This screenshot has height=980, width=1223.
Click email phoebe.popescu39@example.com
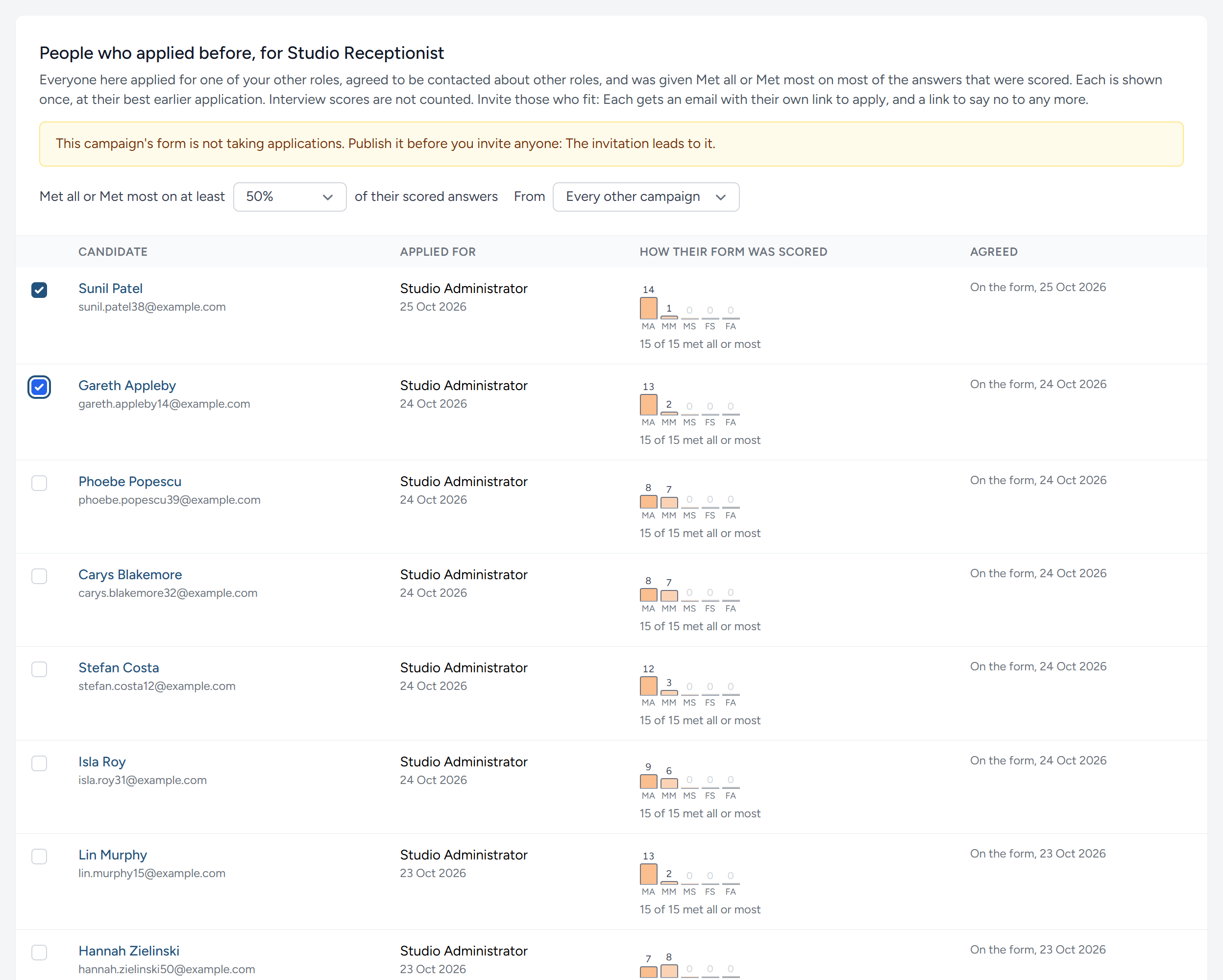coord(170,500)
